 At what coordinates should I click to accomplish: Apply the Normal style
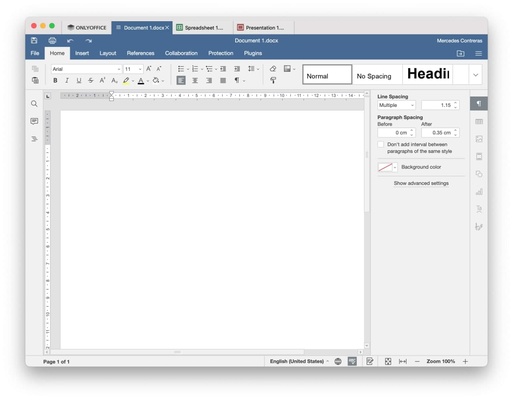click(327, 74)
